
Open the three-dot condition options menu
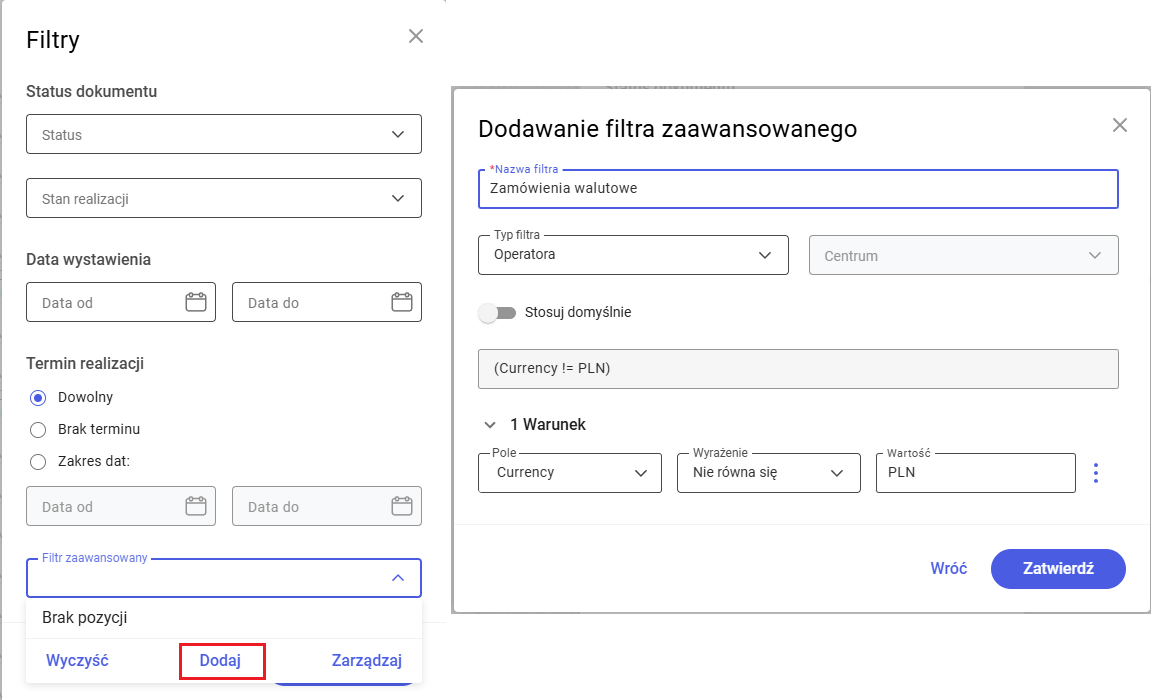tap(1096, 472)
